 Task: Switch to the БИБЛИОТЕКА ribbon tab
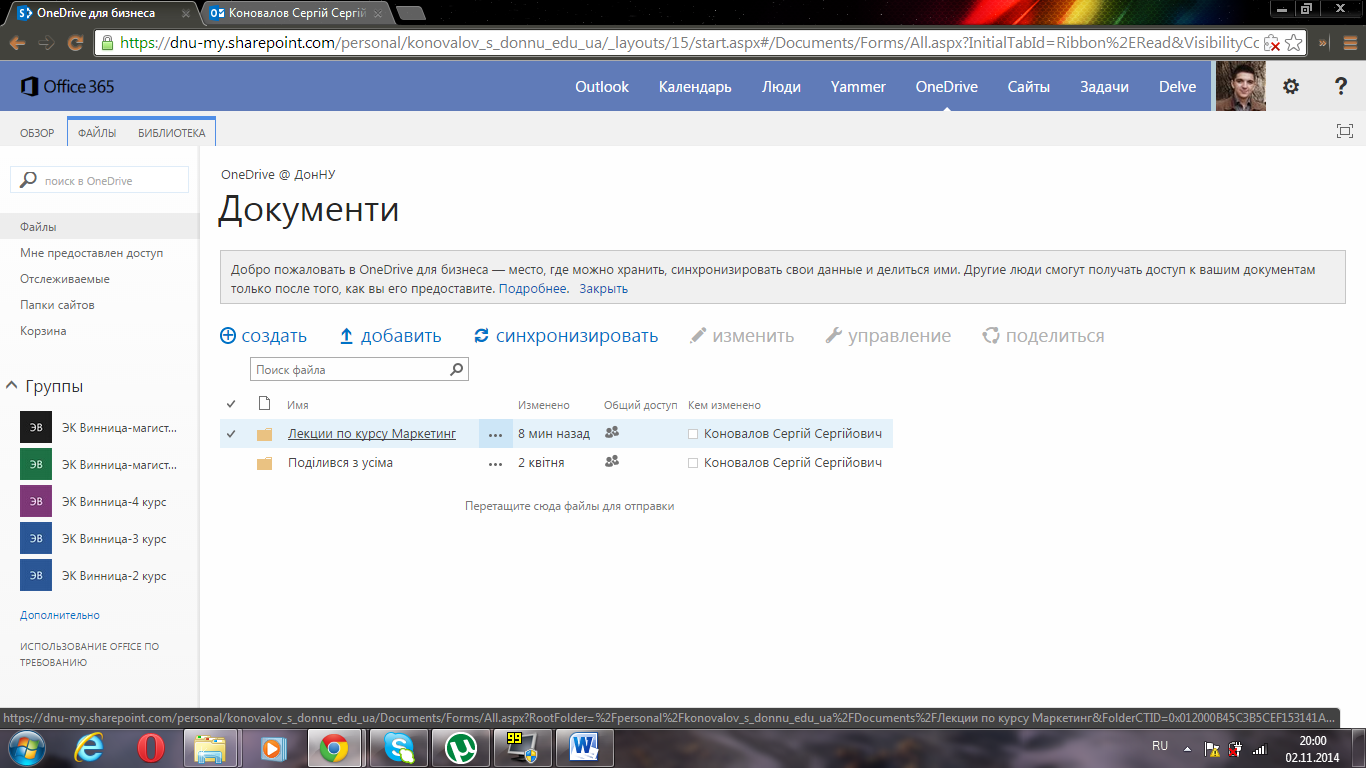coord(171,133)
